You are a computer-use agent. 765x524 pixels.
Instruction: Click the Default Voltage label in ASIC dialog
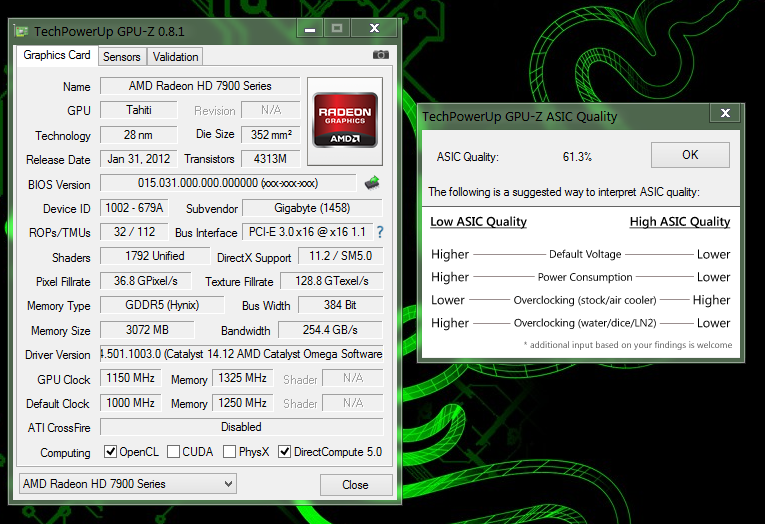point(585,254)
